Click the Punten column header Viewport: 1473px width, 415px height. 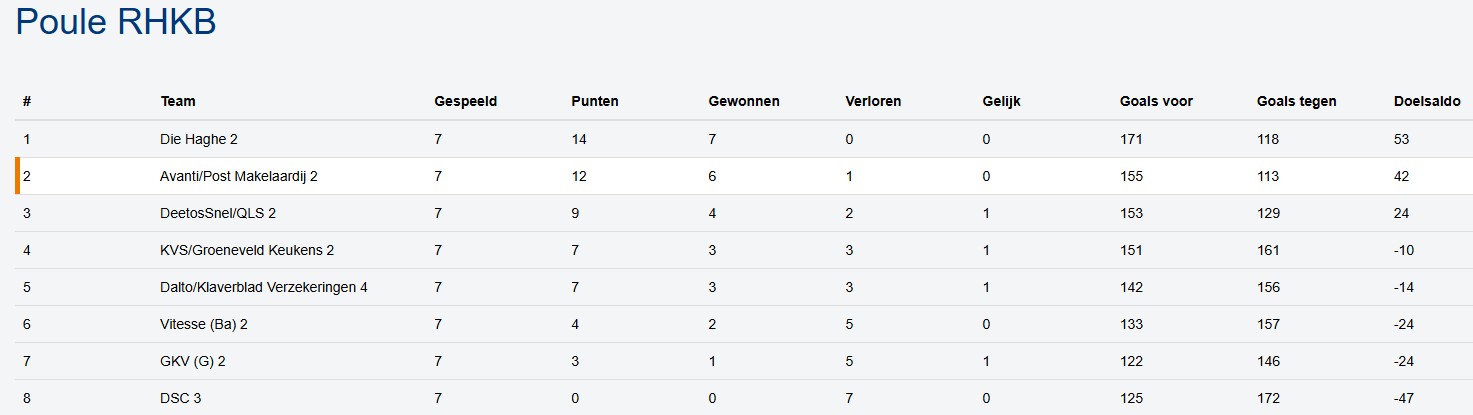[x=594, y=101]
